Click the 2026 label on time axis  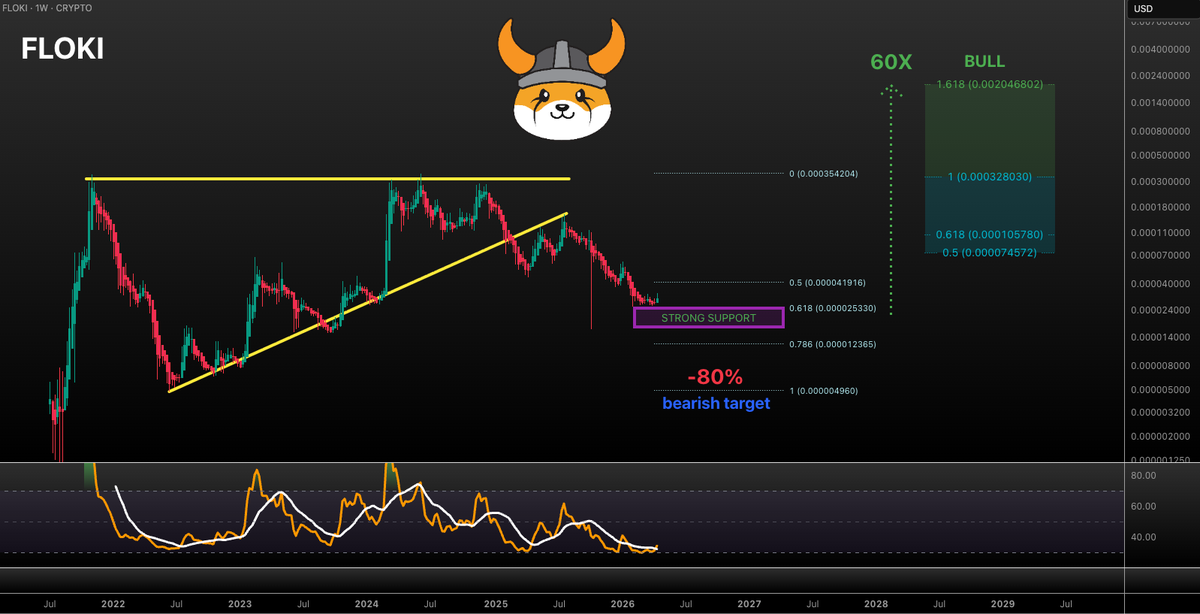[x=621, y=604]
